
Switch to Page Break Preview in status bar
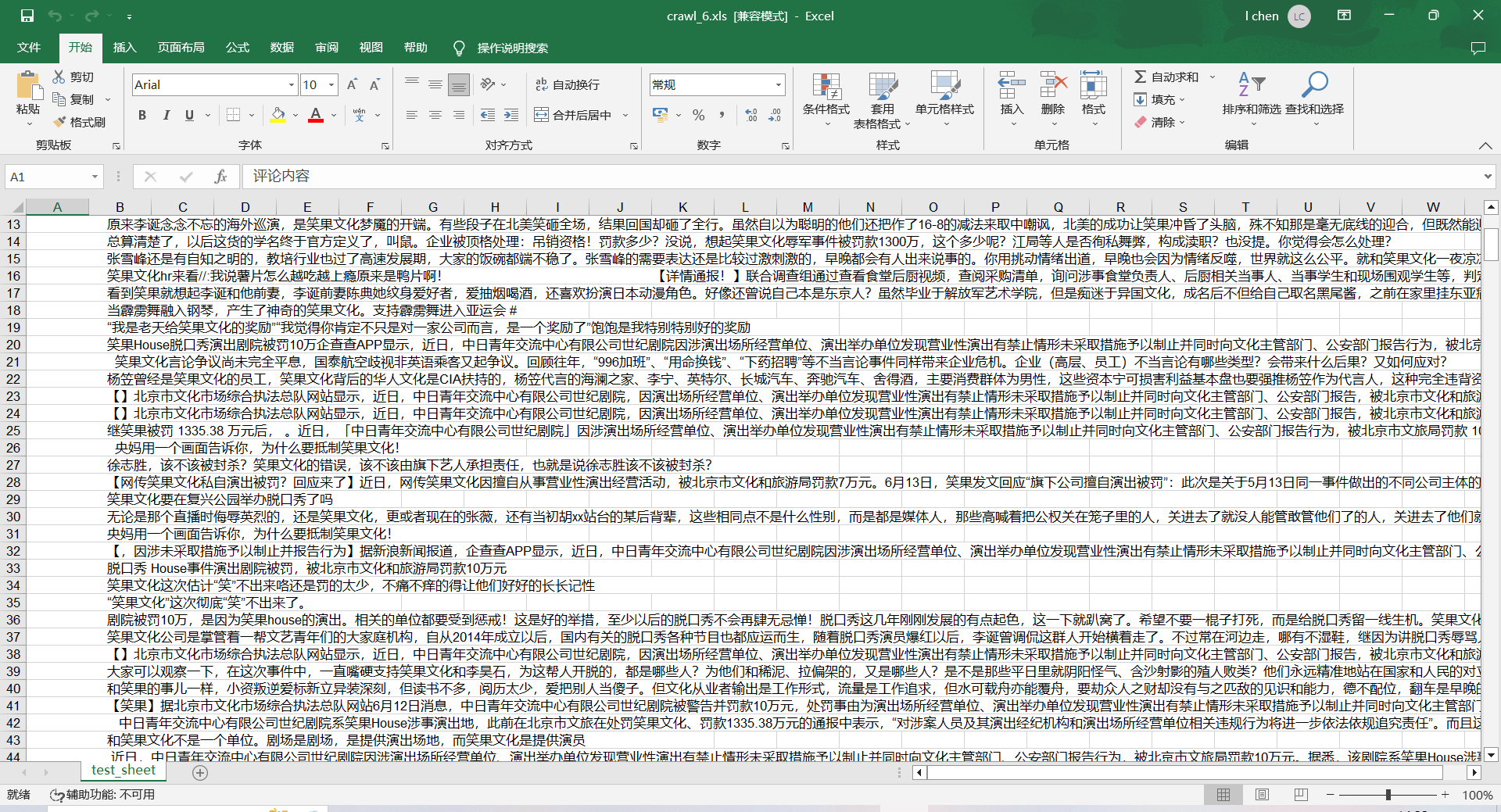1301,795
